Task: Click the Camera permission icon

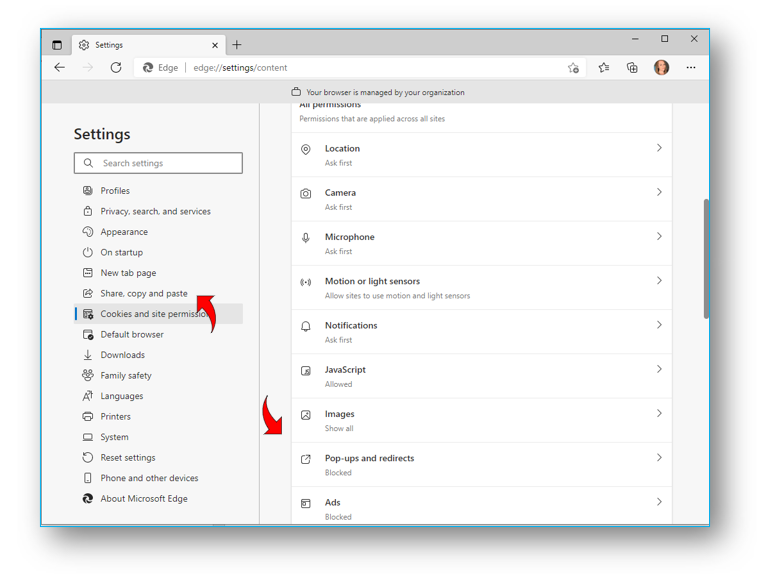Action: click(x=306, y=194)
